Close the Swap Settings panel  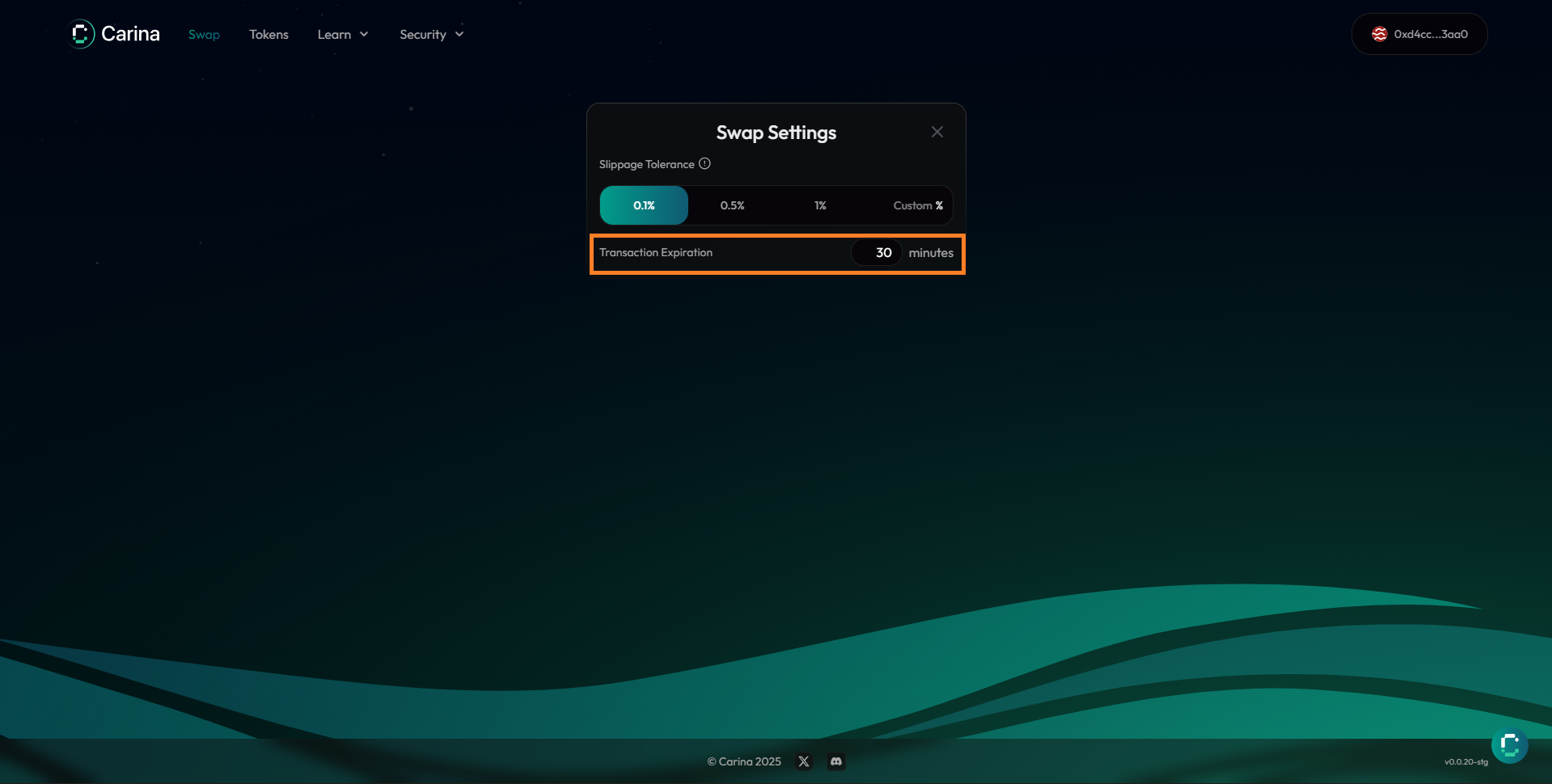coord(937,132)
